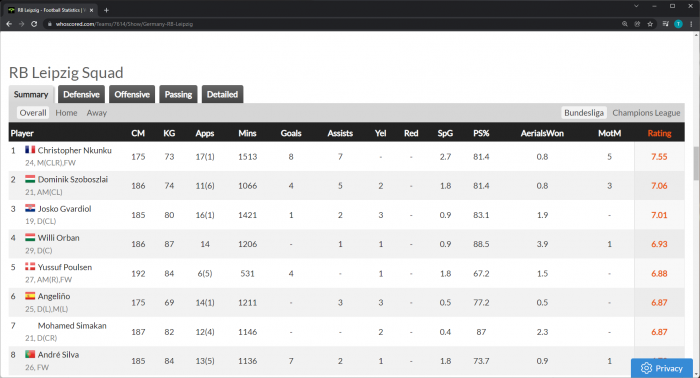Bookmark this page with the star icon
This screenshot has width=700, height=378.
(x=650, y=24)
